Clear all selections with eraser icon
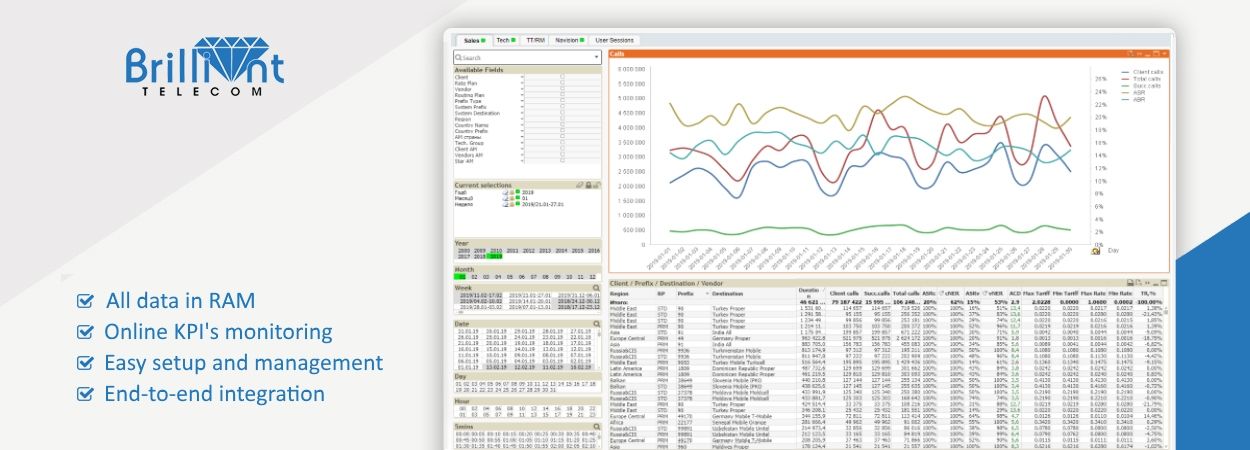 pyautogui.click(x=580, y=185)
